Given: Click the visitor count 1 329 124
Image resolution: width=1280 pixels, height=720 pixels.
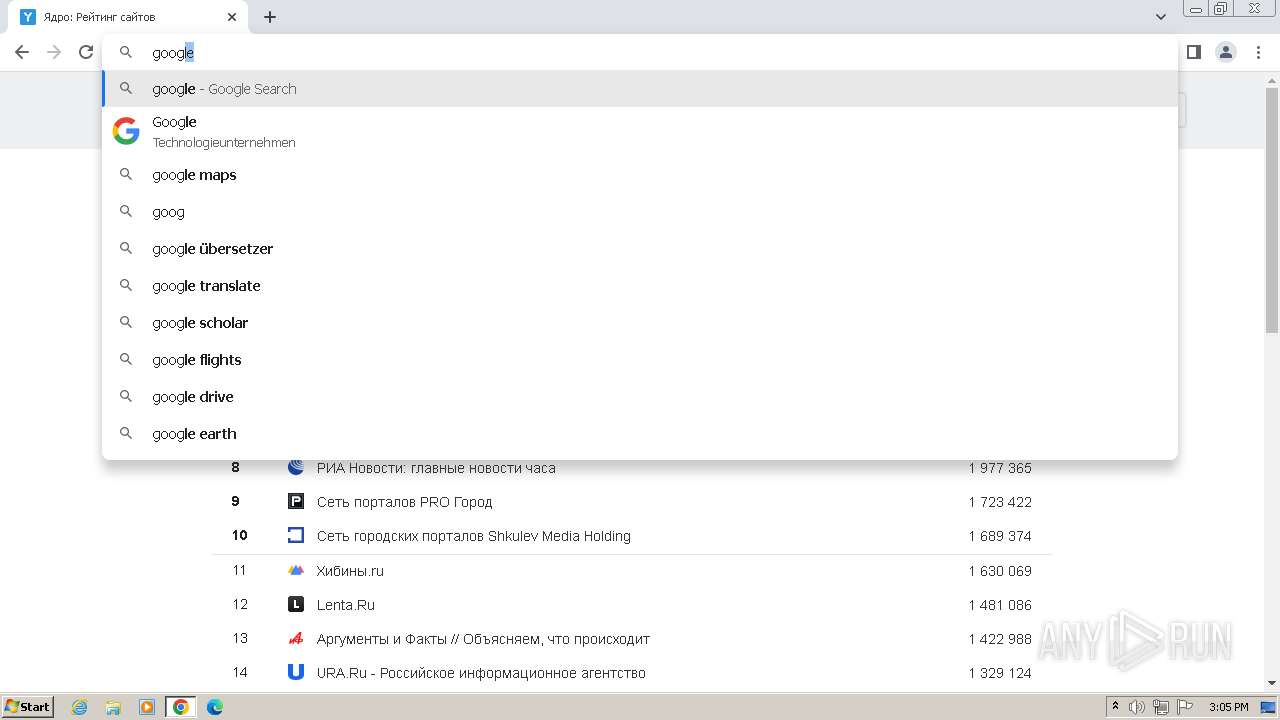Looking at the screenshot, I should point(1000,673).
